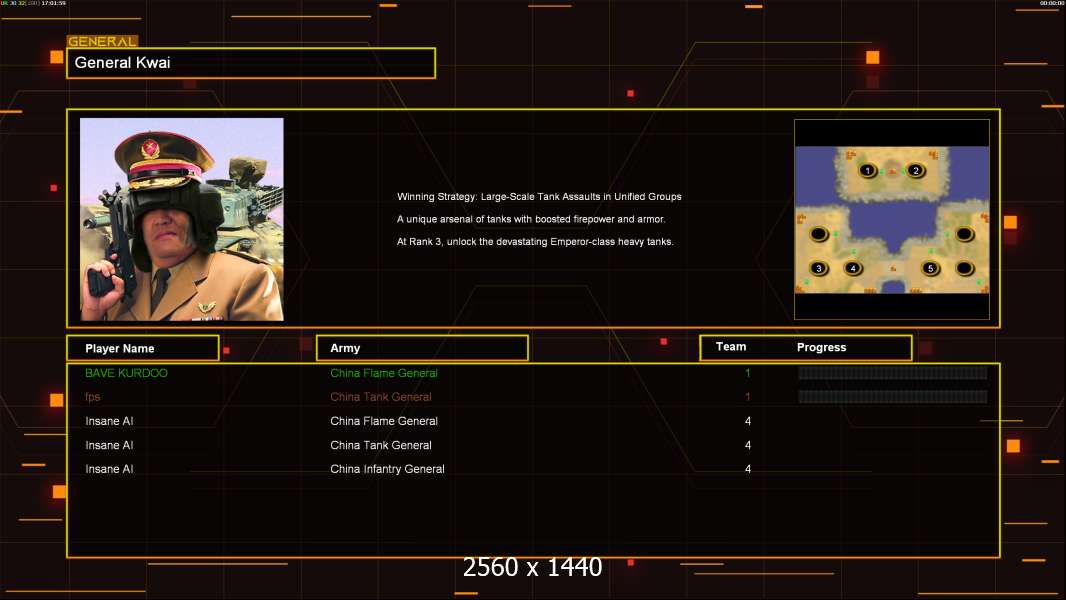The width and height of the screenshot is (1066, 600).
Task: Click the Player Name column header
Action: coord(143,348)
